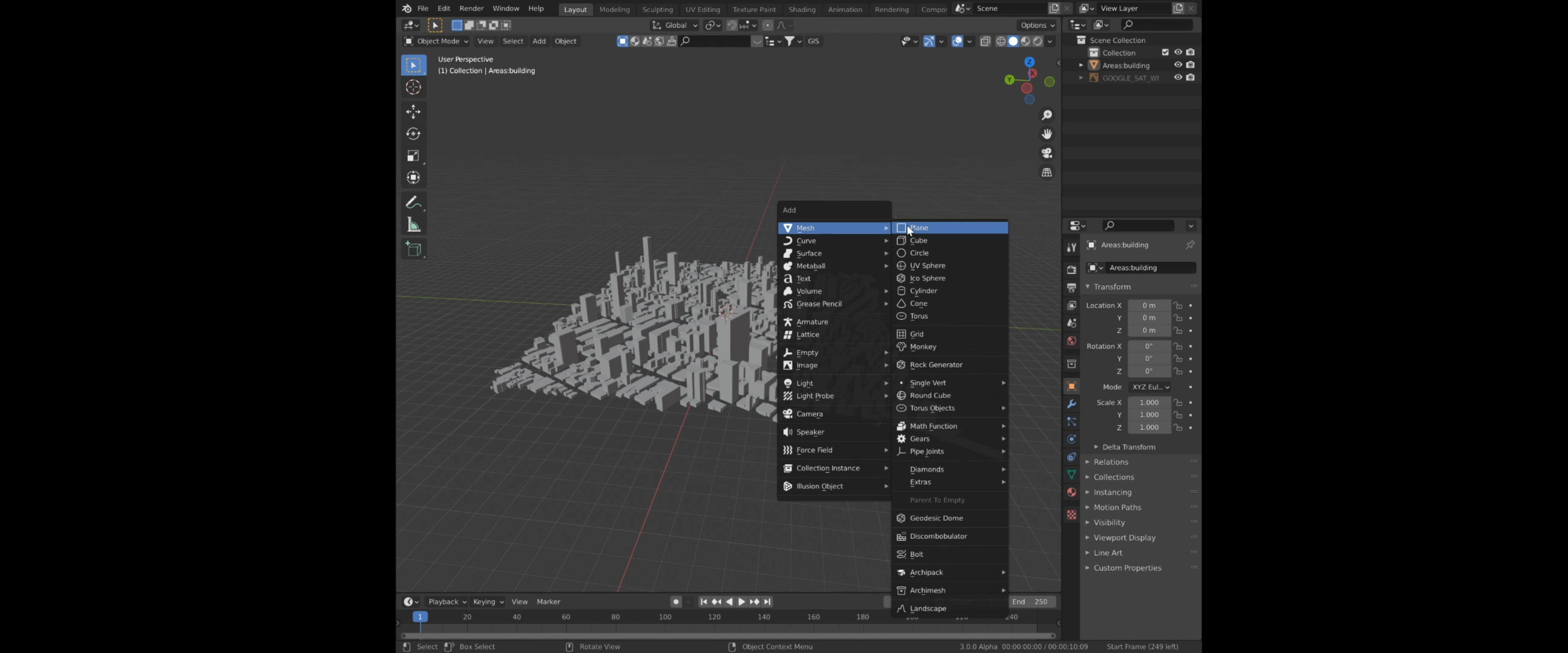Select the Add Cube tool
Image resolution: width=1568 pixels, height=653 pixels.
[413, 249]
